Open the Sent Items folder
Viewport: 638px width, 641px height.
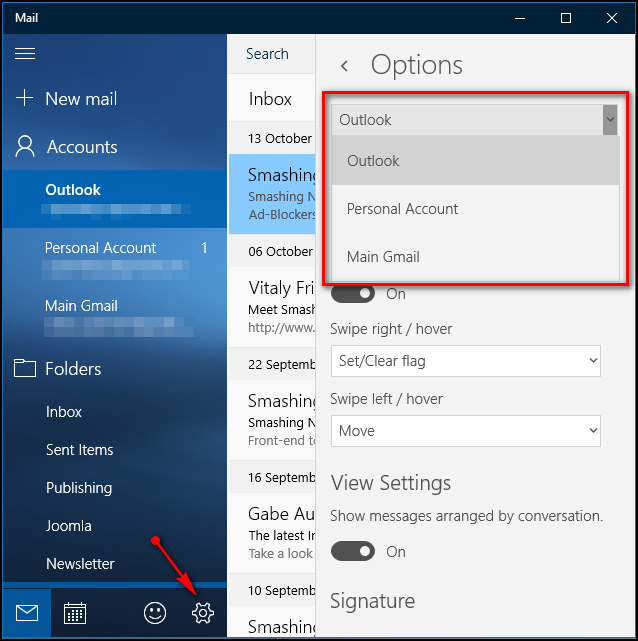tap(80, 450)
